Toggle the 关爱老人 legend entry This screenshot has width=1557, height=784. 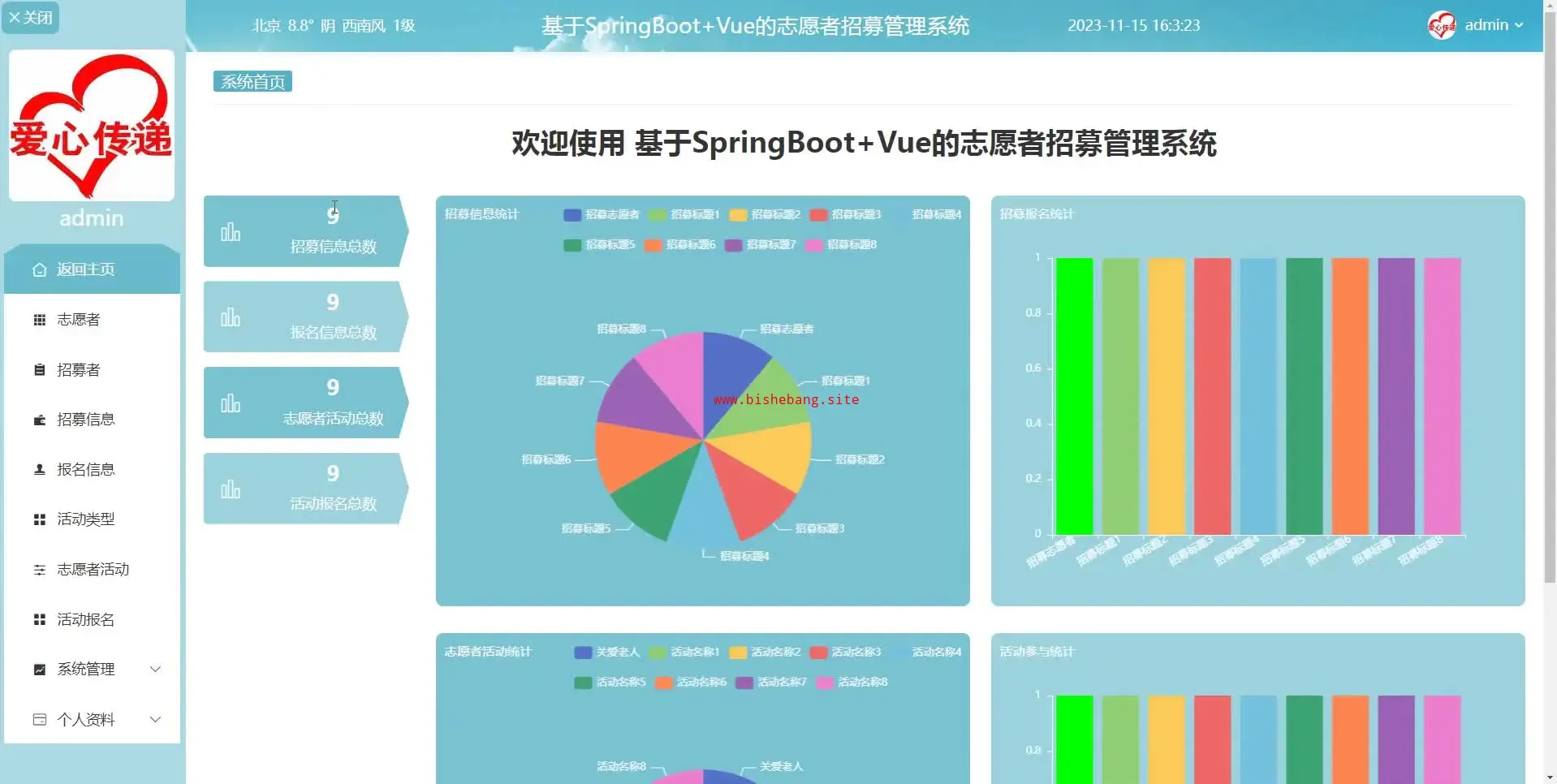(607, 653)
